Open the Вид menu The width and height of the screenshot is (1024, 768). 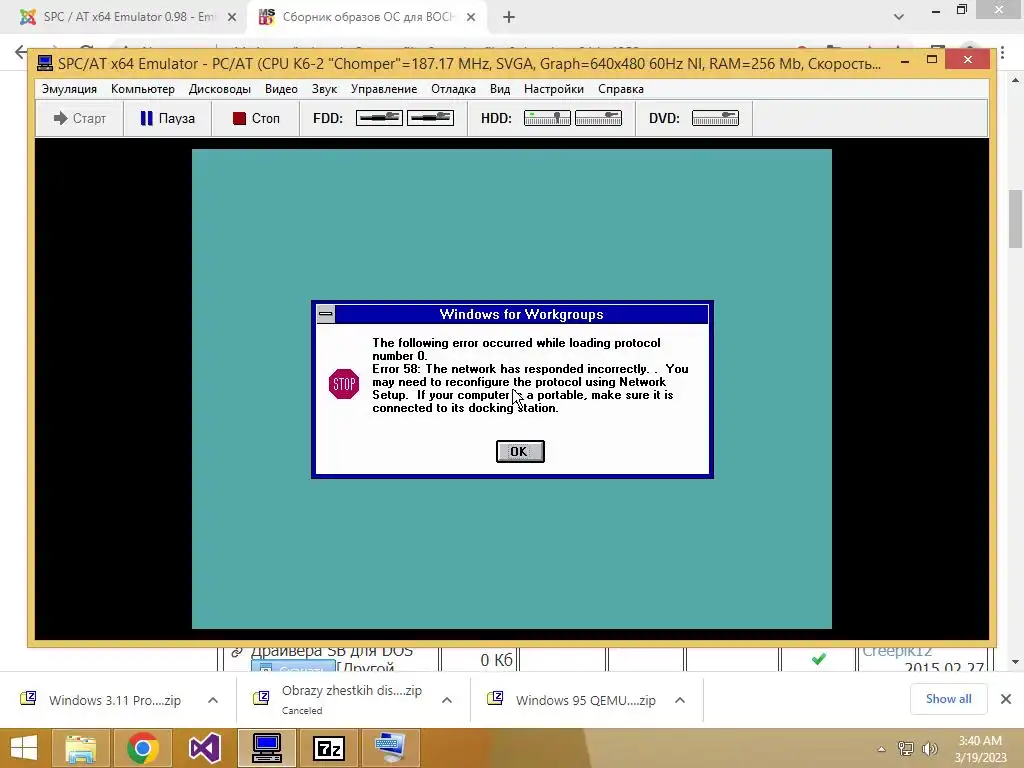click(x=500, y=89)
